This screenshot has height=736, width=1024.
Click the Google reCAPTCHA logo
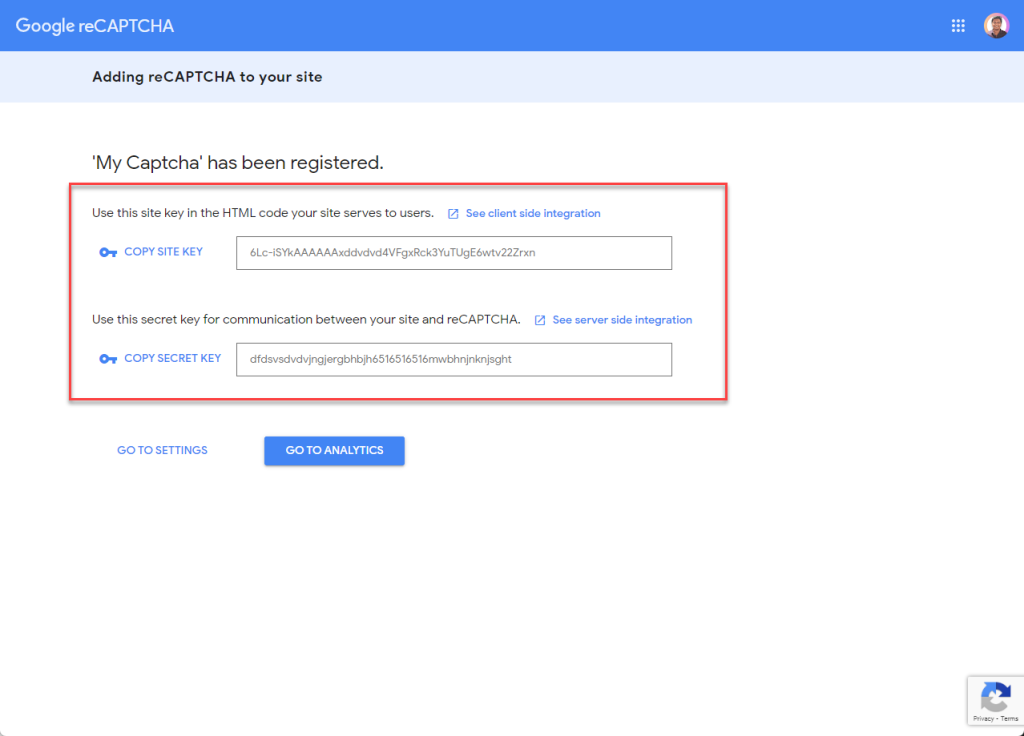pos(95,25)
